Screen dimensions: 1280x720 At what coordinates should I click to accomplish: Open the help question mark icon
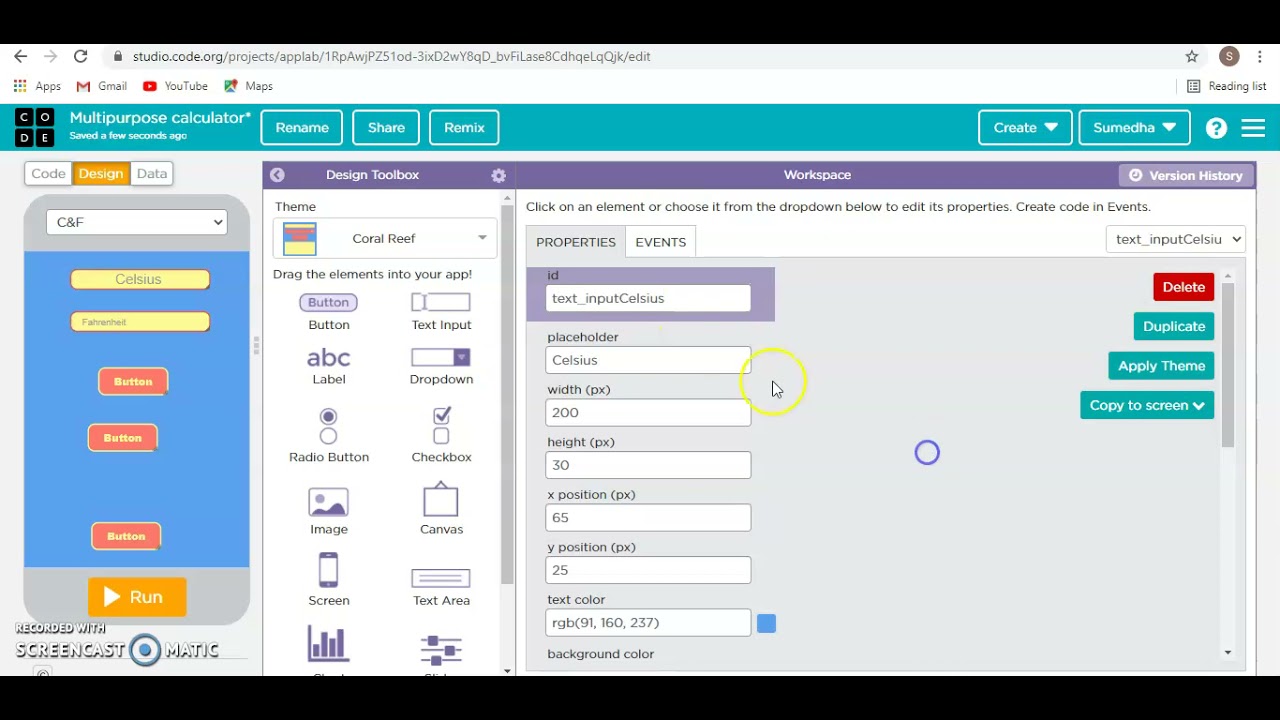click(1216, 128)
